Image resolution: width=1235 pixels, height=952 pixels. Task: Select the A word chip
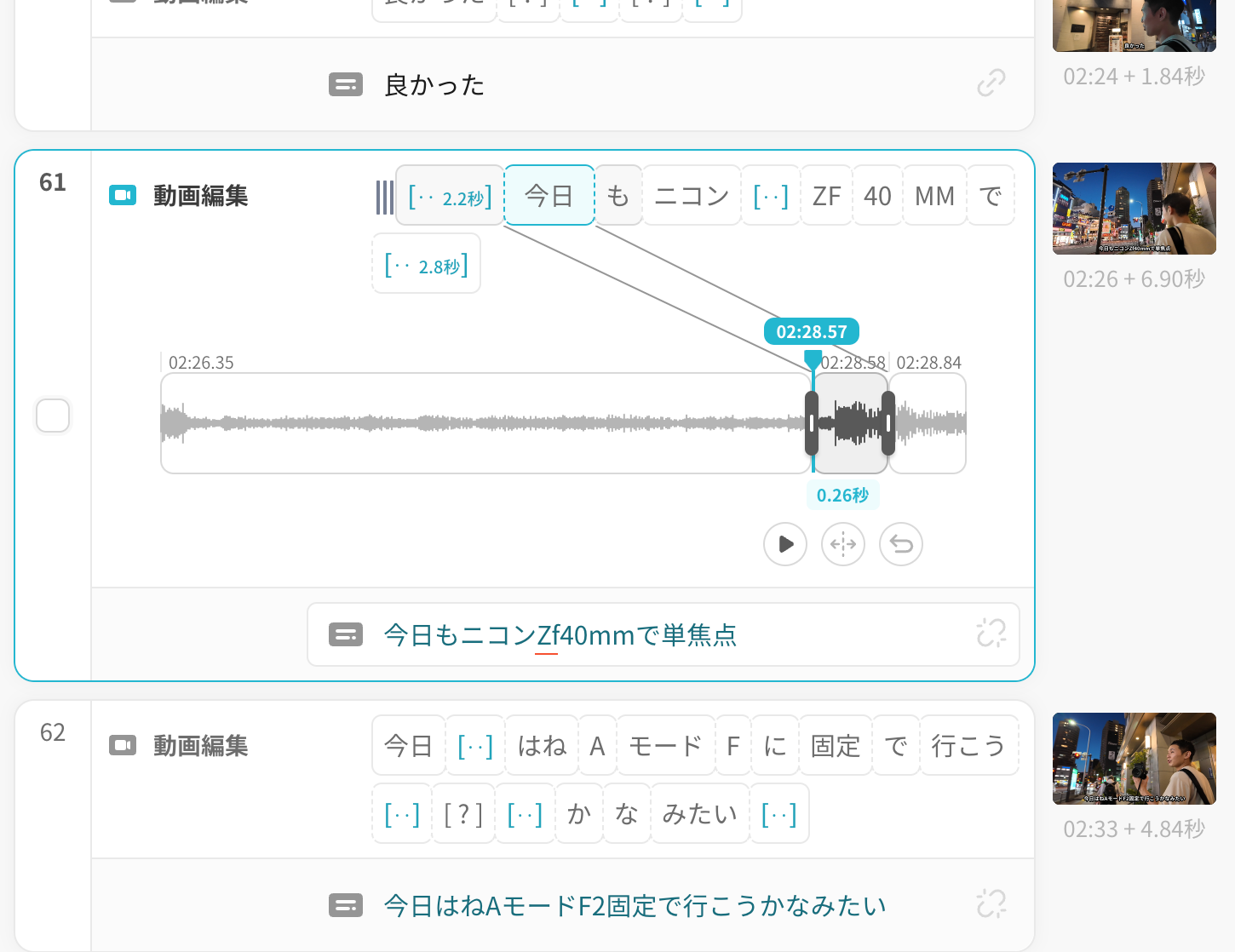pos(597,746)
